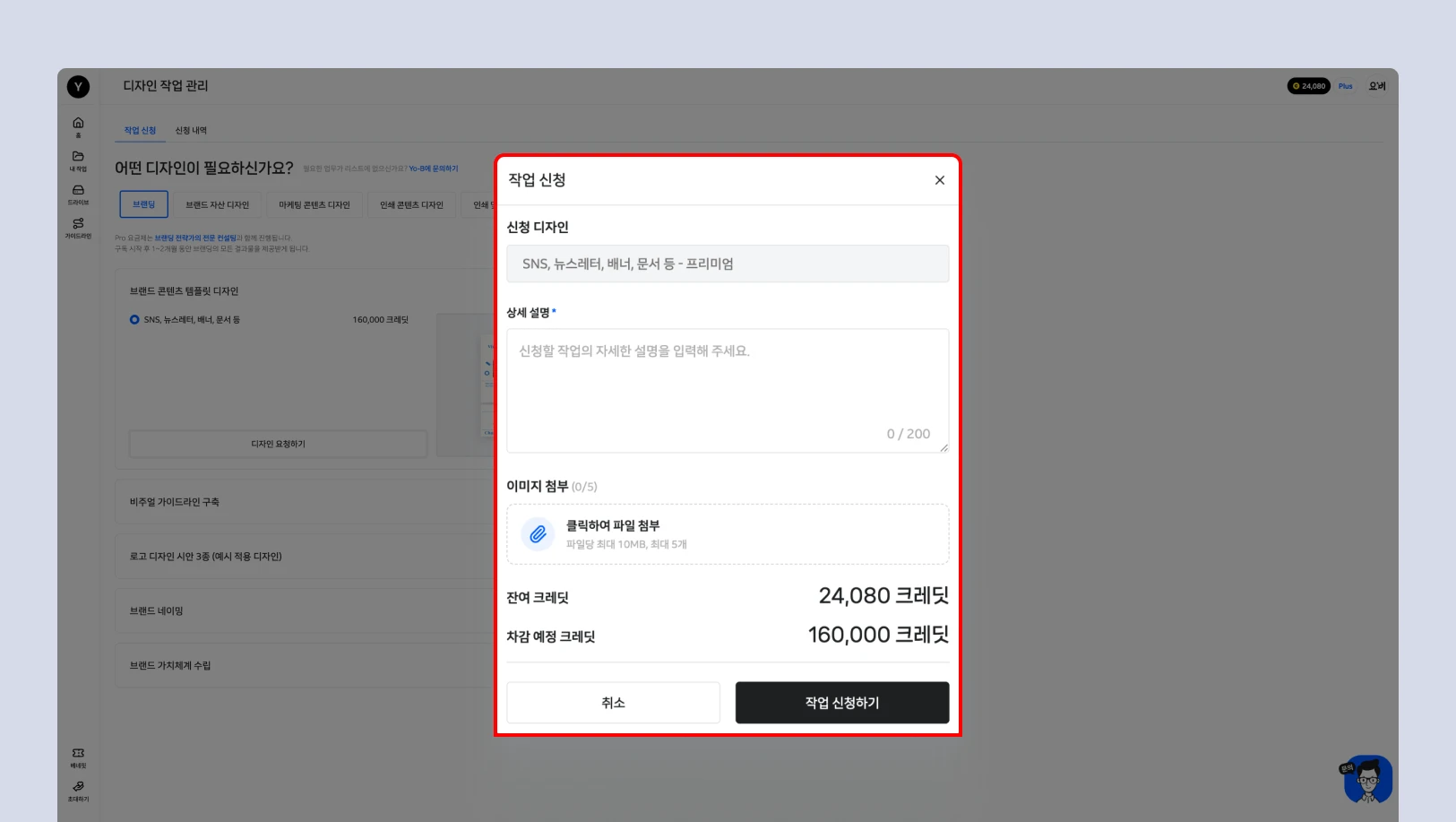The image size is (1456, 822).
Task: Click the 160,000 크레딧 price beside the SNS option
Action: click(x=380, y=320)
